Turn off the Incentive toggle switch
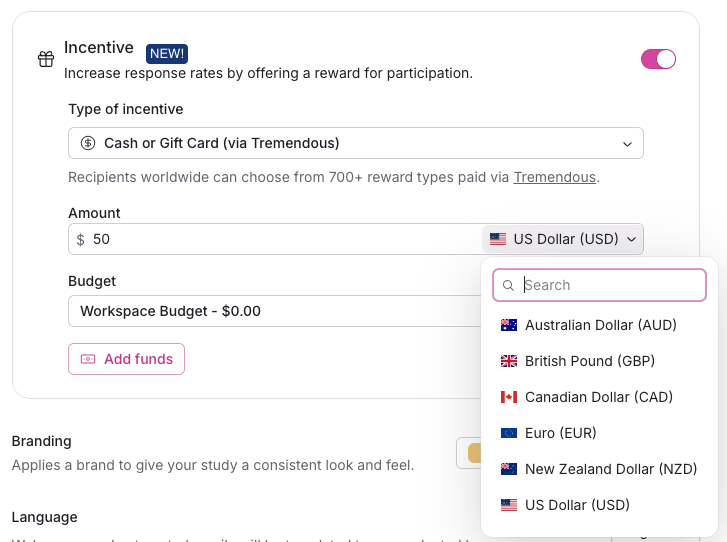This screenshot has width=727, height=542. 658,59
